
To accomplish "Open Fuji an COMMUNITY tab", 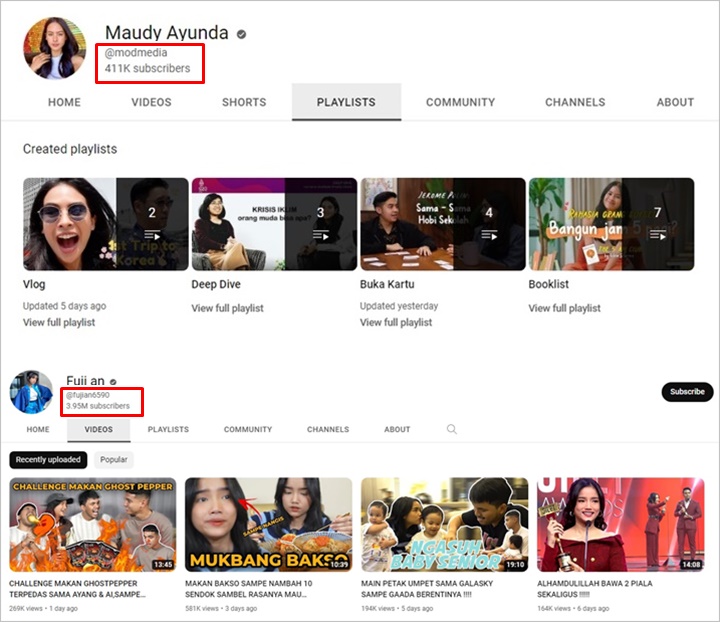I will (248, 430).
